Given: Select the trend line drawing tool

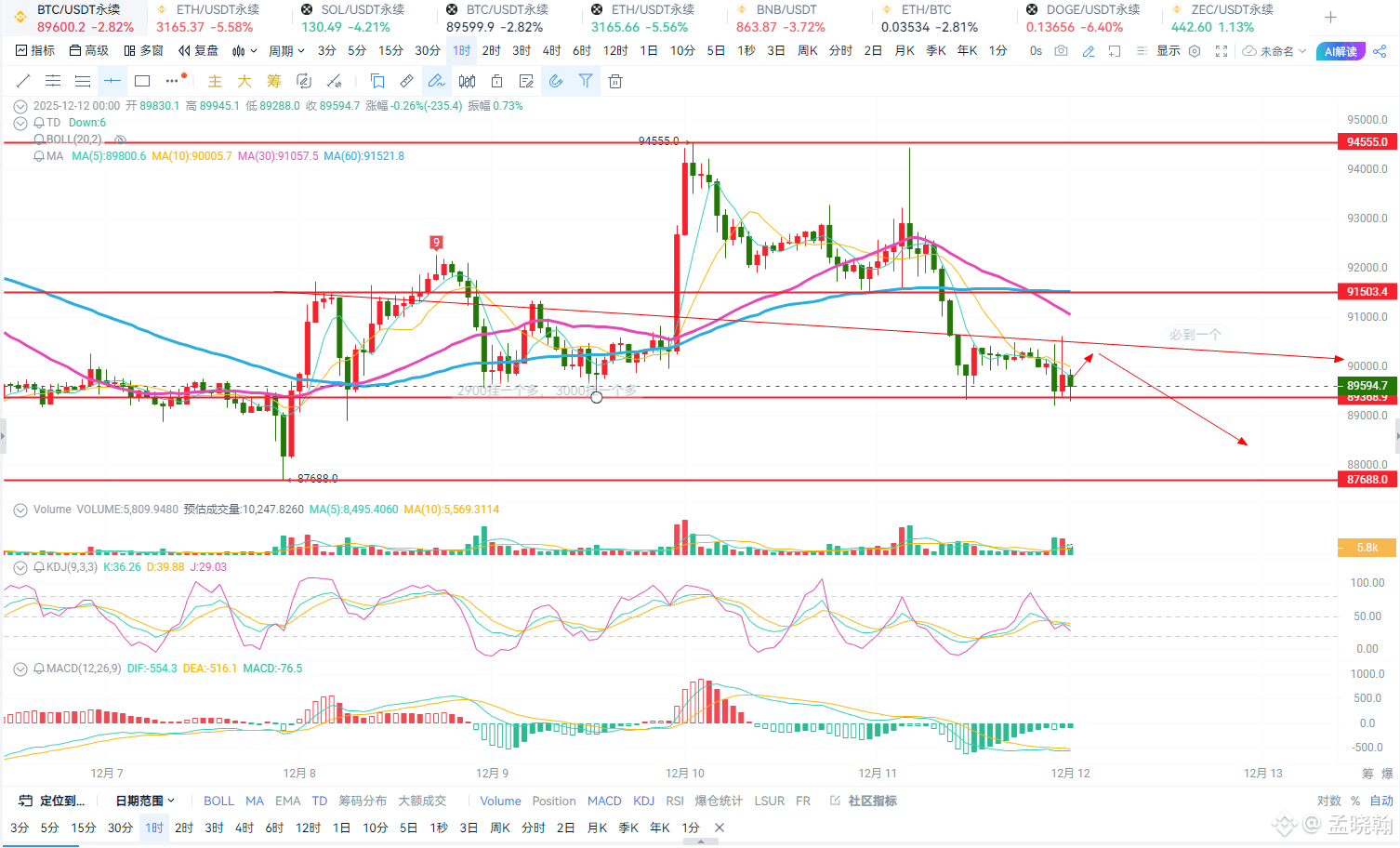Looking at the screenshot, I should coord(23,81).
